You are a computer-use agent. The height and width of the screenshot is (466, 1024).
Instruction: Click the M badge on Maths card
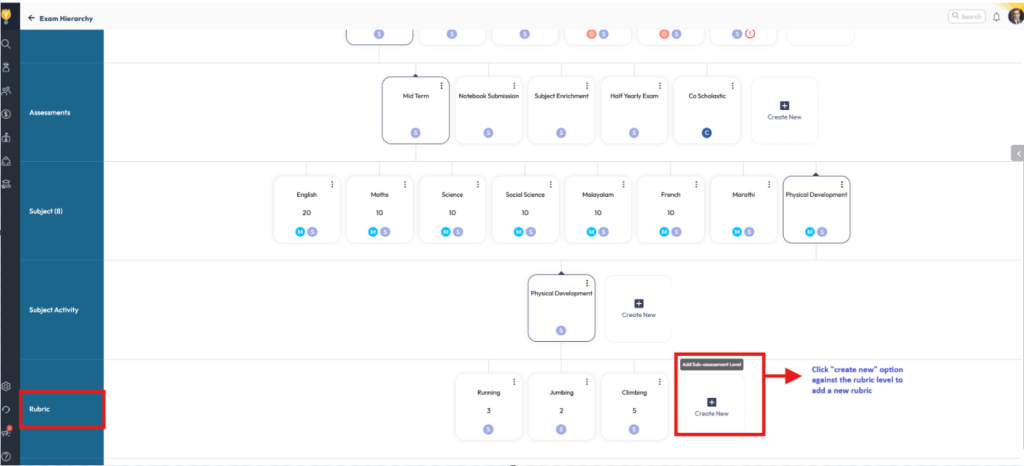tap(373, 231)
